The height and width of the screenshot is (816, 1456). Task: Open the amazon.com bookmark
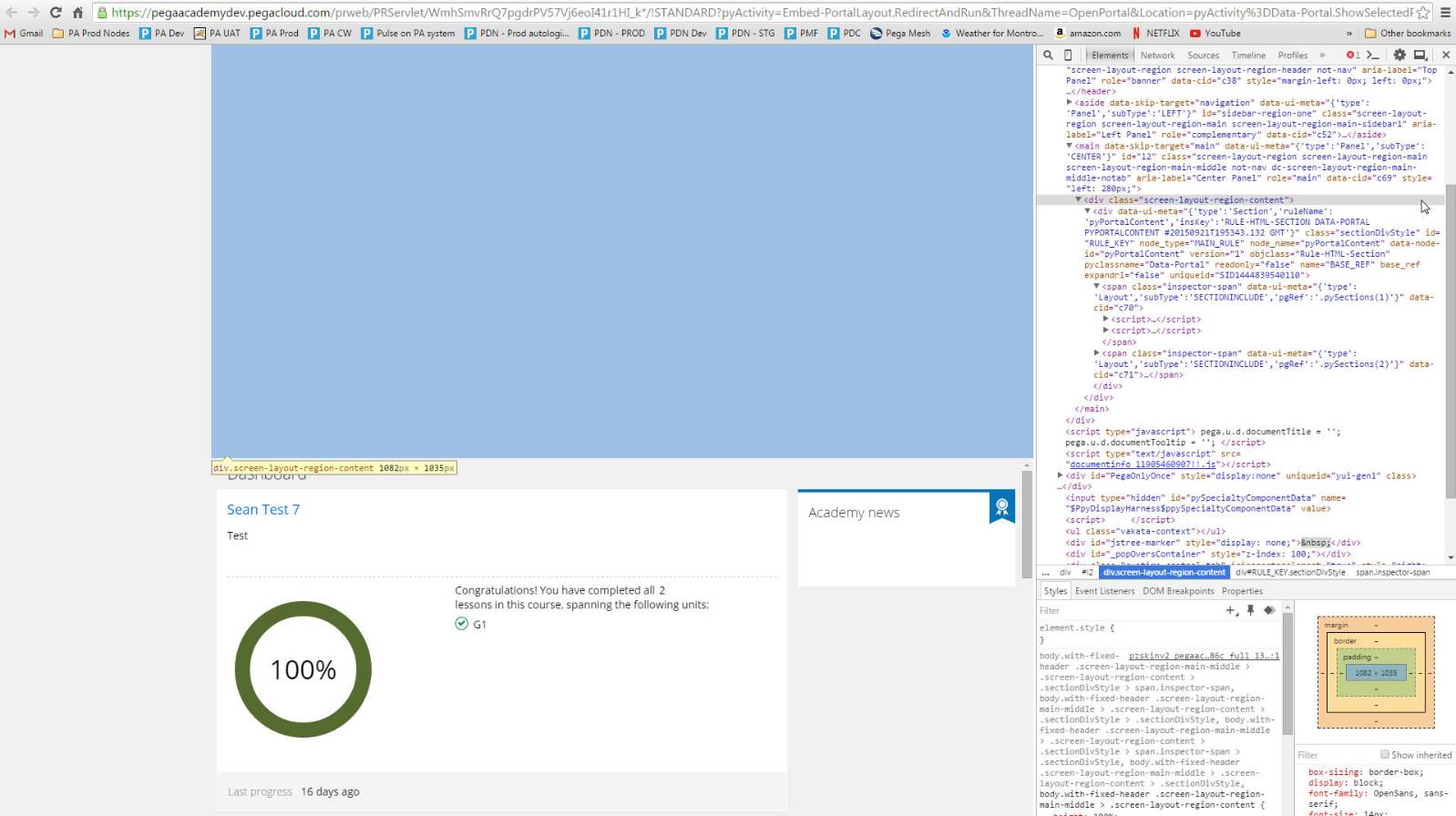pyautogui.click(x=1087, y=33)
